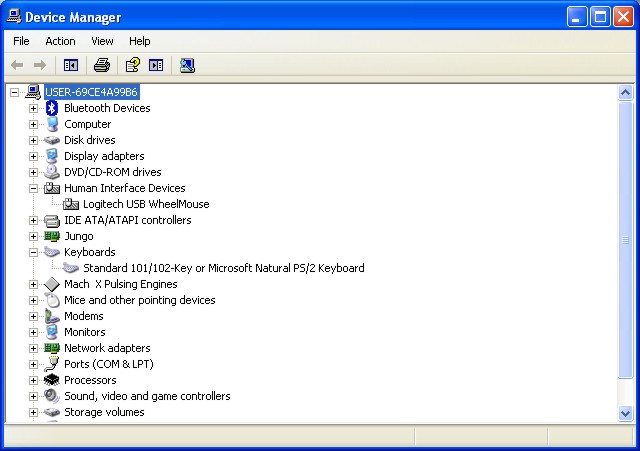Click the Disk drives icon
The image size is (640, 451).
(x=51, y=140)
